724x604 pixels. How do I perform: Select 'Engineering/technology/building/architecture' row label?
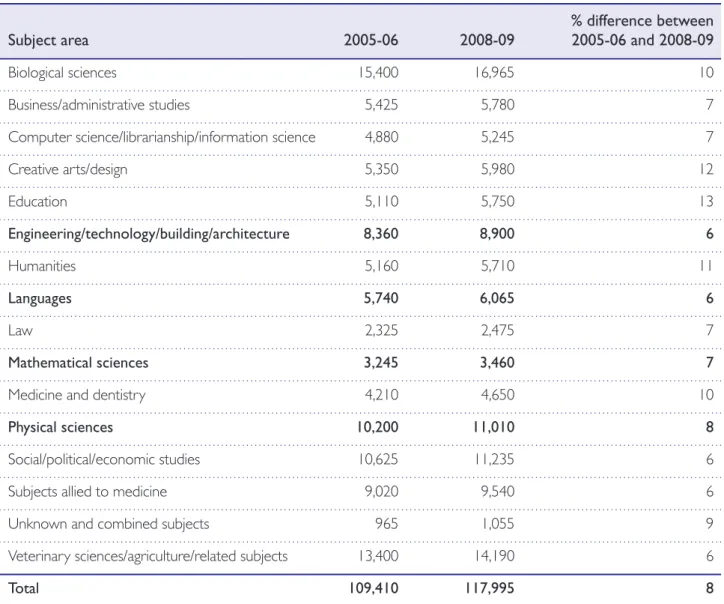click(x=149, y=234)
